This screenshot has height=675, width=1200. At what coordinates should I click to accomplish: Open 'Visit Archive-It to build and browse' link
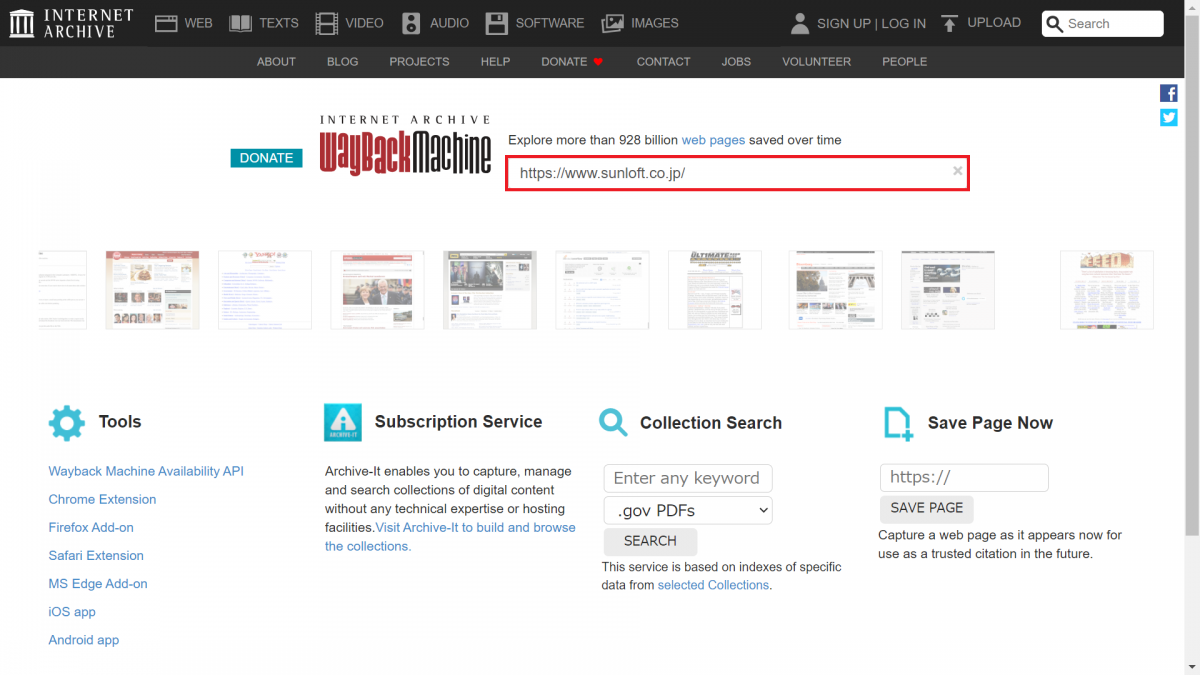(x=475, y=527)
